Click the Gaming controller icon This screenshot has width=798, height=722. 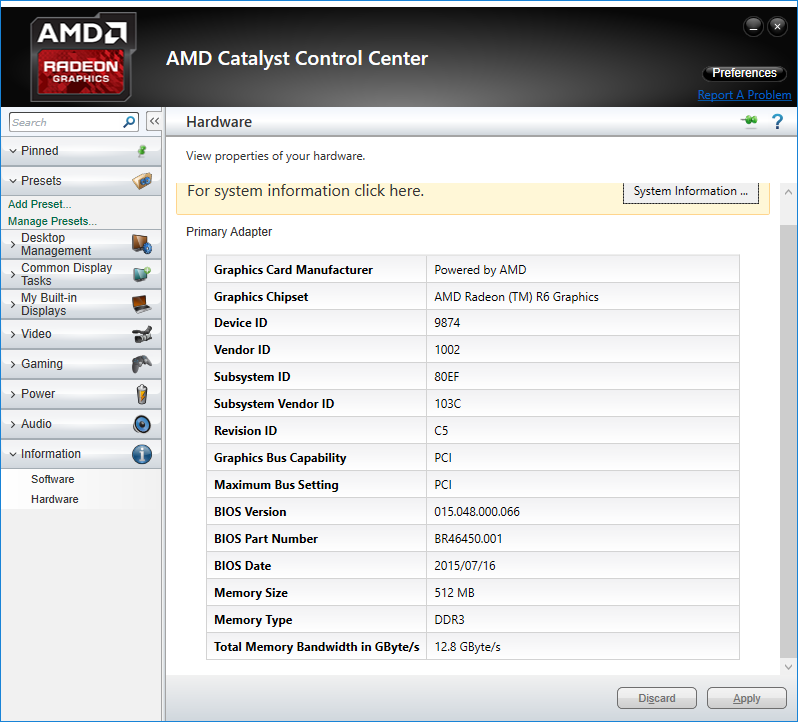point(142,364)
